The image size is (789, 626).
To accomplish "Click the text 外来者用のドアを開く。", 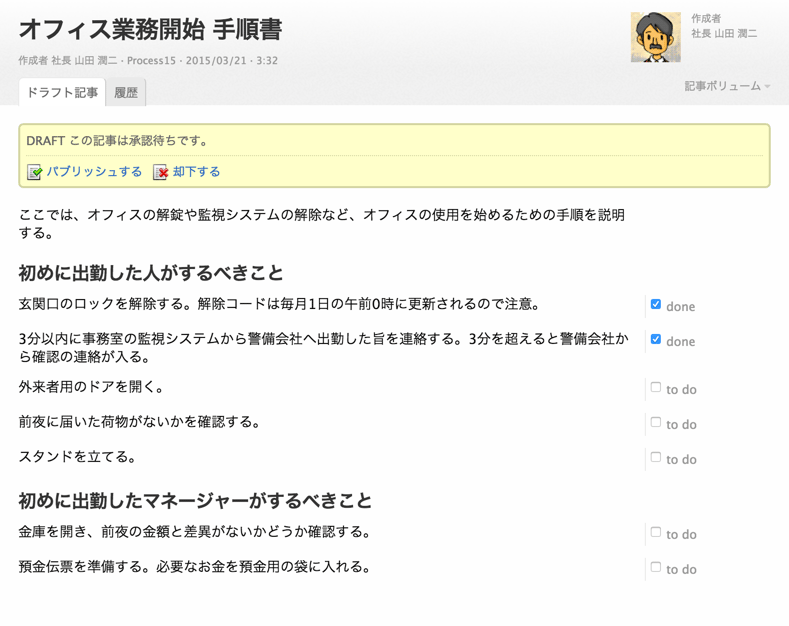I will coord(91,386).
